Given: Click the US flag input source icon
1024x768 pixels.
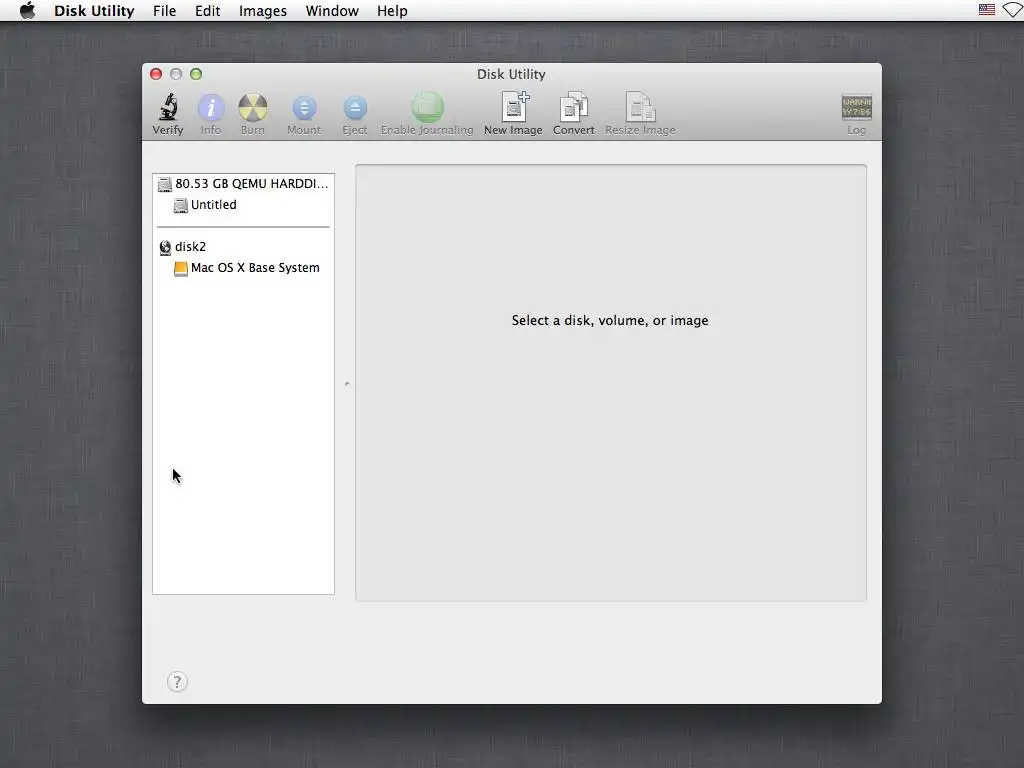Looking at the screenshot, I should 987,10.
